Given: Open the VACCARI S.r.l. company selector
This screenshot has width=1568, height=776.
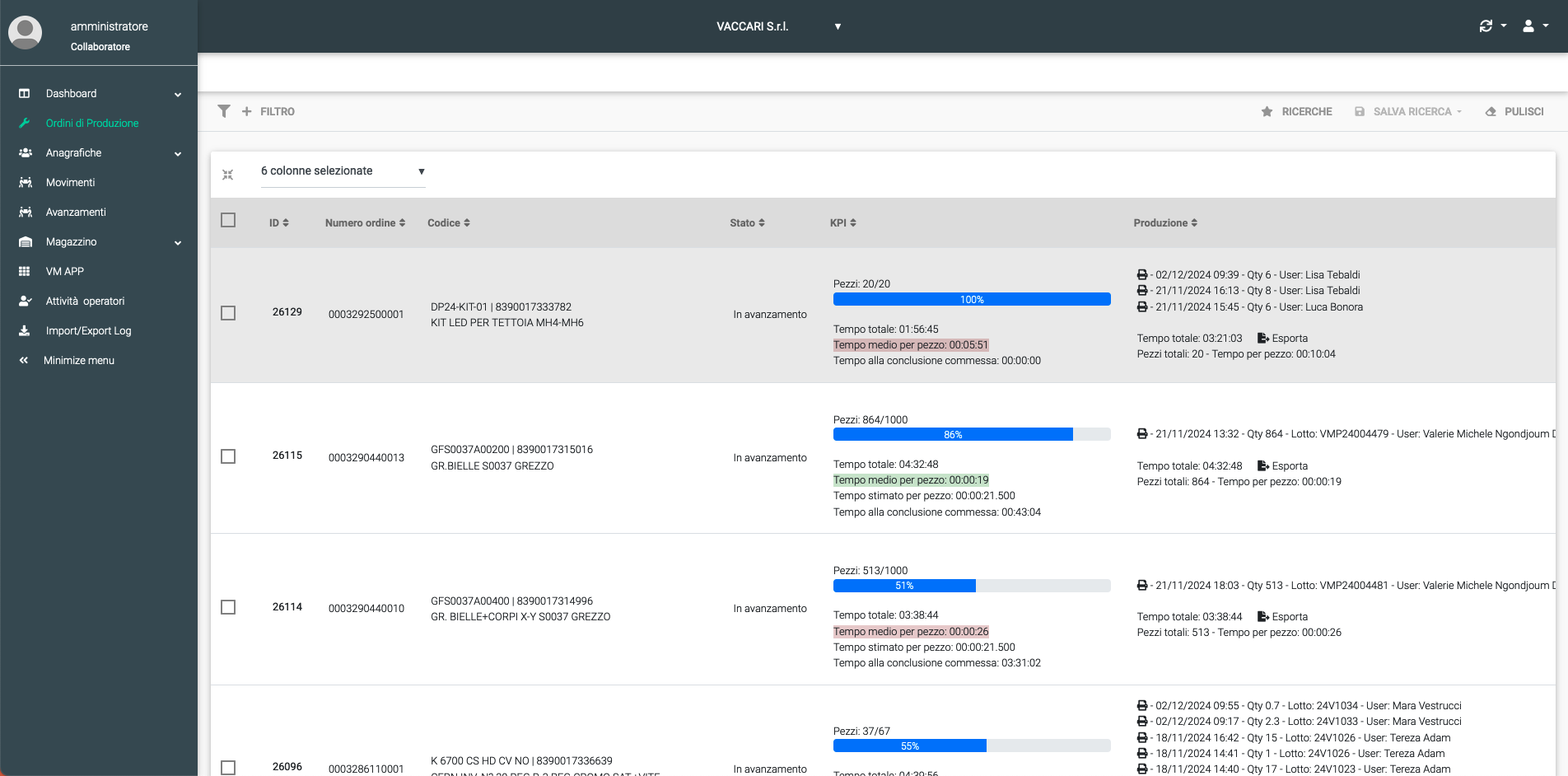Looking at the screenshot, I should [x=778, y=26].
